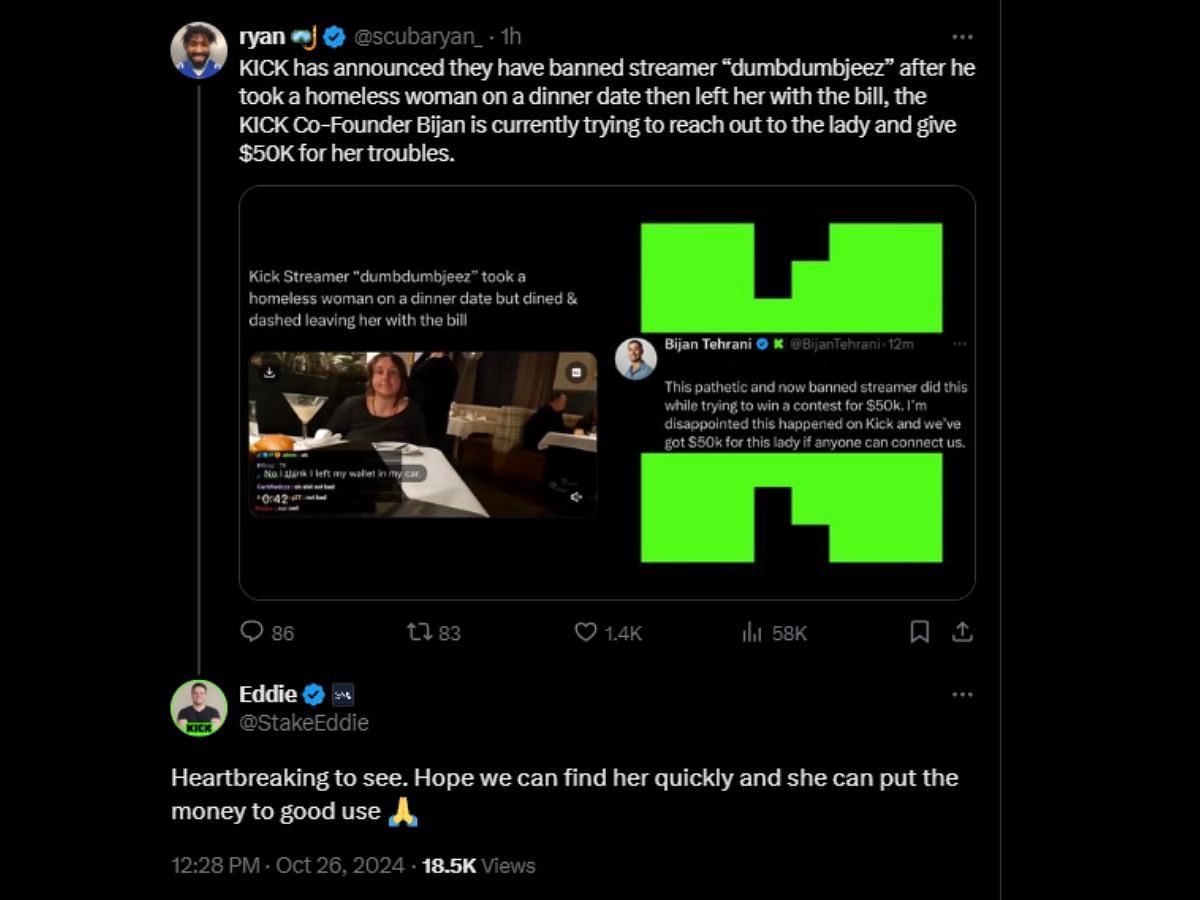Open share options for ryan's post
The width and height of the screenshot is (1200, 900).
[962, 632]
